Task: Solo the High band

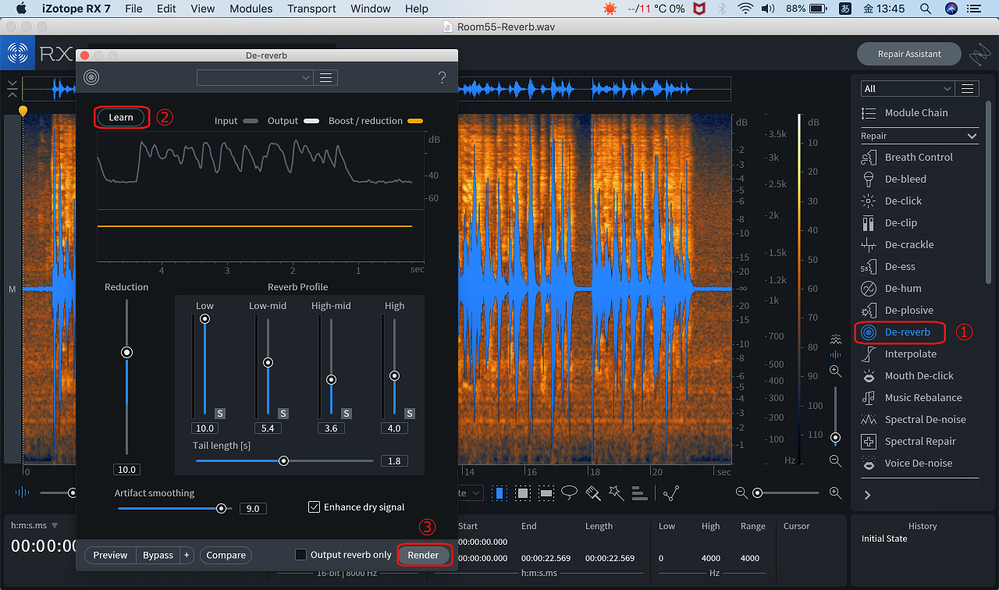Action: pyautogui.click(x=409, y=414)
